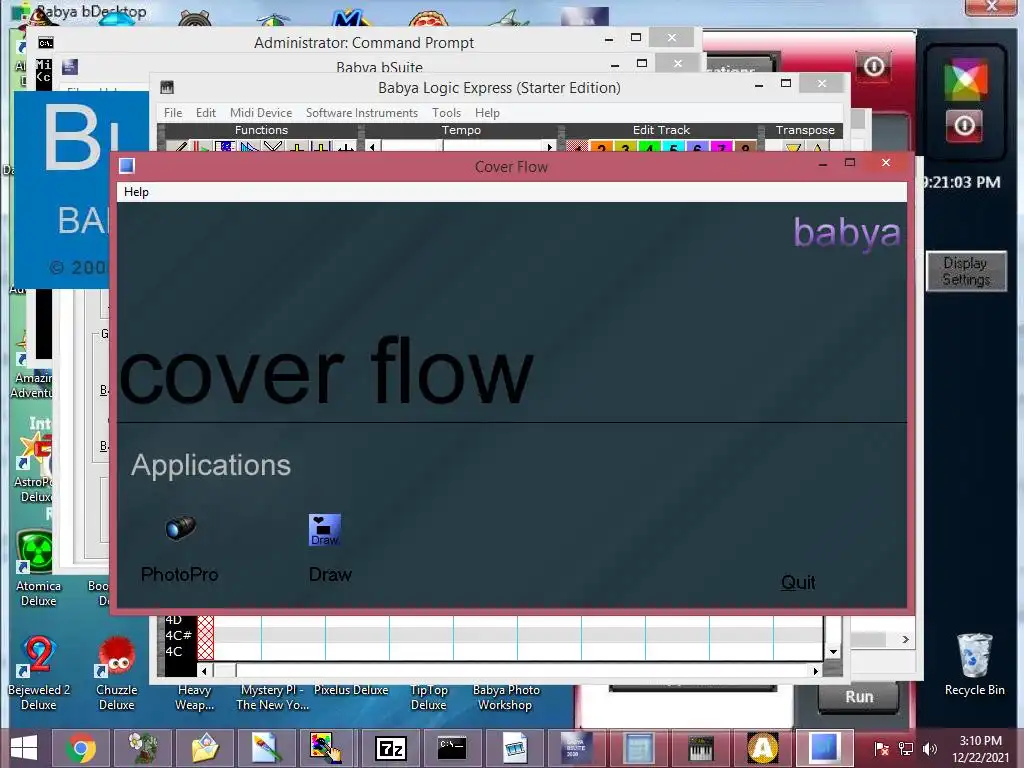Image resolution: width=1024 pixels, height=768 pixels.
Task: Click the active Cover Flow taskbar icon
Action: [x=825, y=748]
